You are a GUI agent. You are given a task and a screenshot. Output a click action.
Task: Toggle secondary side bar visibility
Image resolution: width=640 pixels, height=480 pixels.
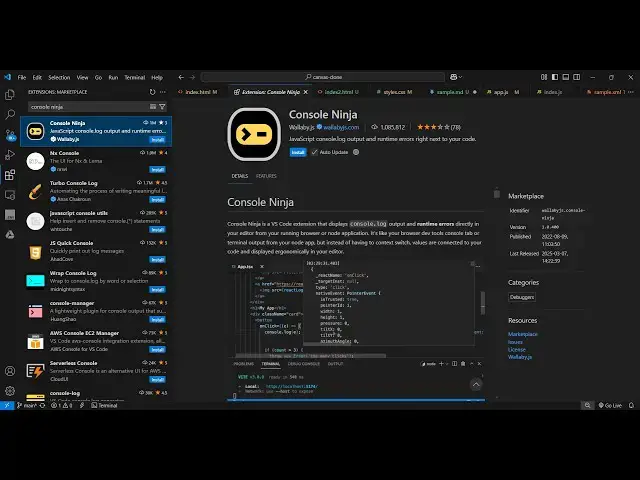pos(576,77)
